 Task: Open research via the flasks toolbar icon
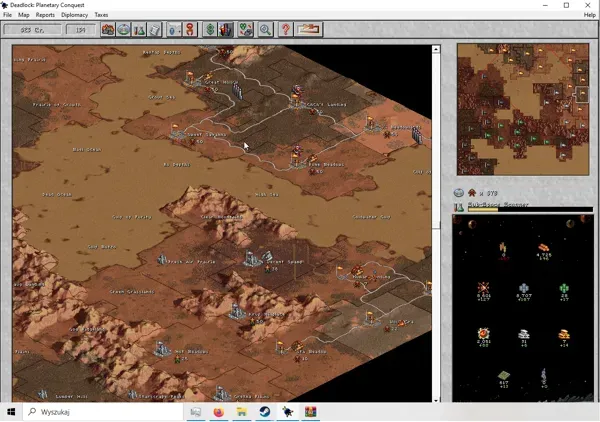(139, 29)
